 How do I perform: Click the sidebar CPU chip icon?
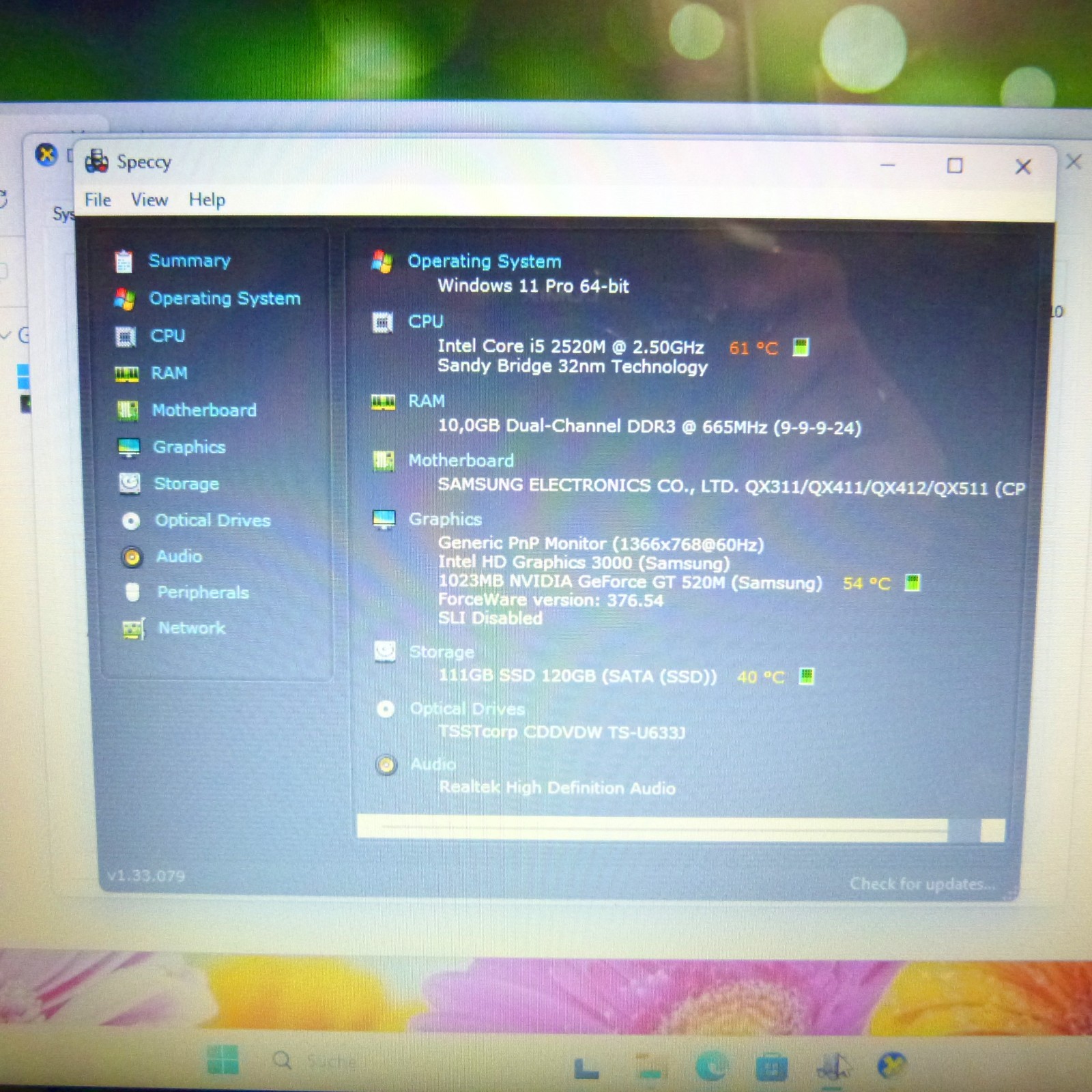click(x=126, y=336)
